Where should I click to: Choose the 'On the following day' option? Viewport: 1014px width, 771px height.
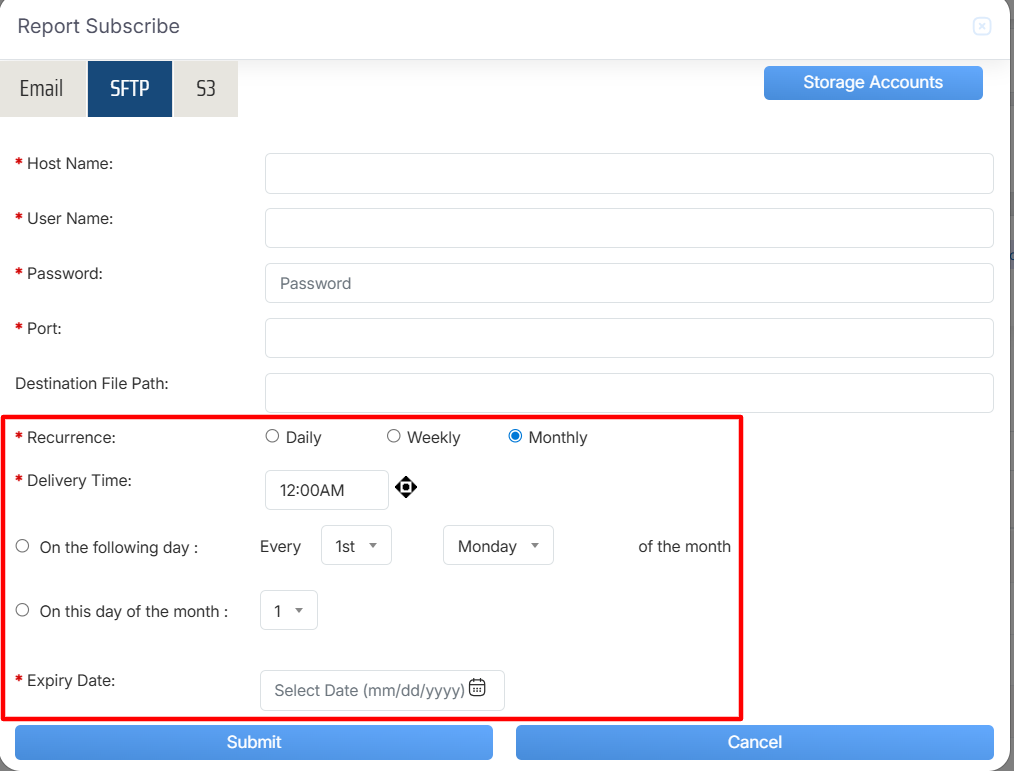(x=23, y=546)
